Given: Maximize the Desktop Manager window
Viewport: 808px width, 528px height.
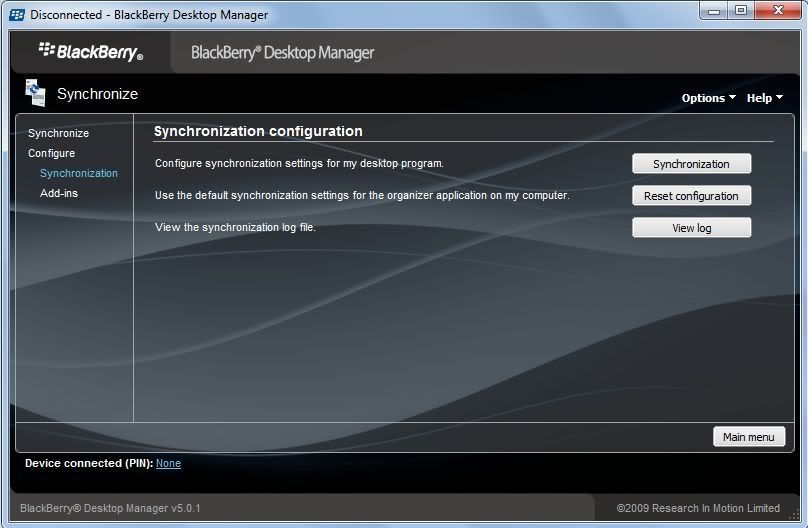Looking at the screenshot, I should pos(741,10).
